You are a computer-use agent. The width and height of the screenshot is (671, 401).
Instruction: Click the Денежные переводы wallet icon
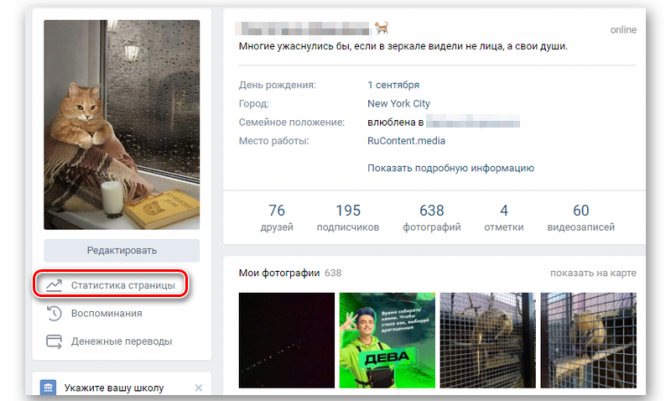pyautogui.click(x=54, y=342)
